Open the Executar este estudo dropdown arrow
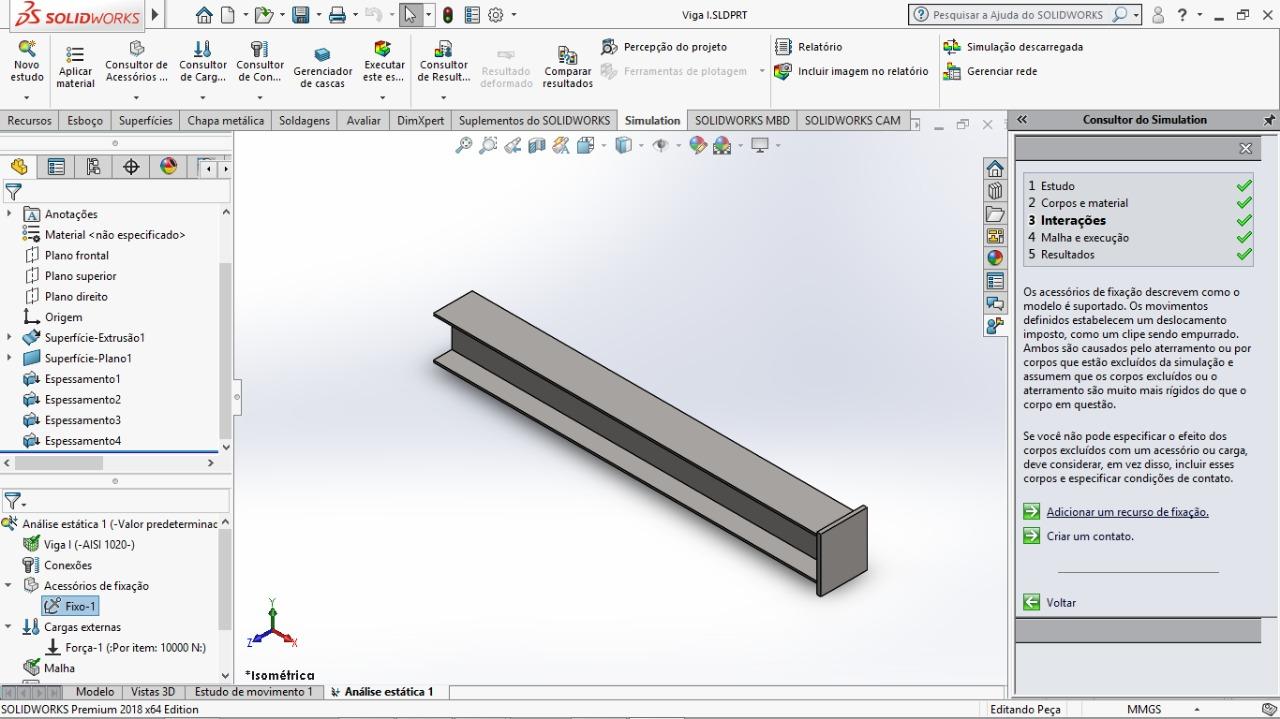 (x=383, y=98)
